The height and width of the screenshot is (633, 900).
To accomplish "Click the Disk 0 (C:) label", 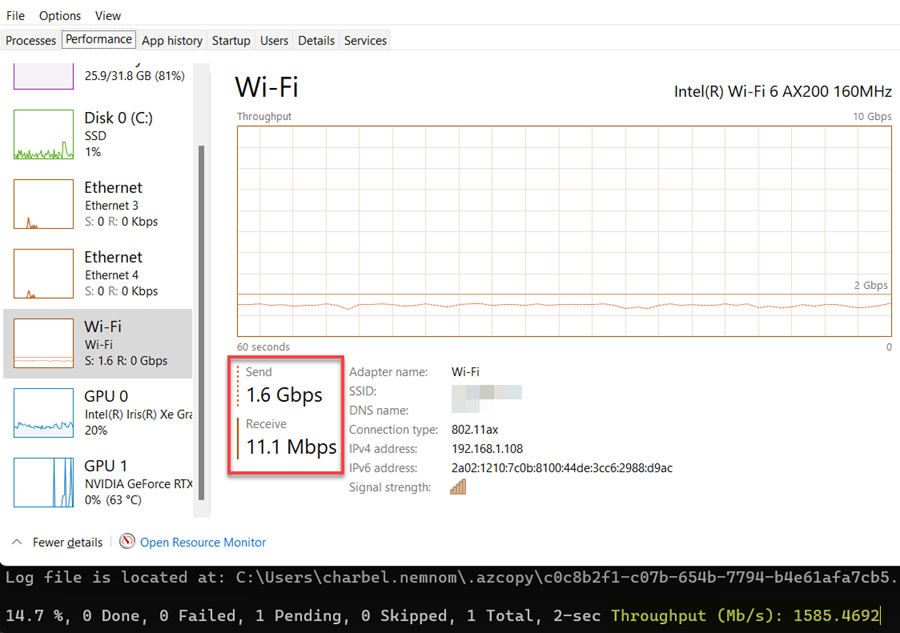I will coord(118,118).
